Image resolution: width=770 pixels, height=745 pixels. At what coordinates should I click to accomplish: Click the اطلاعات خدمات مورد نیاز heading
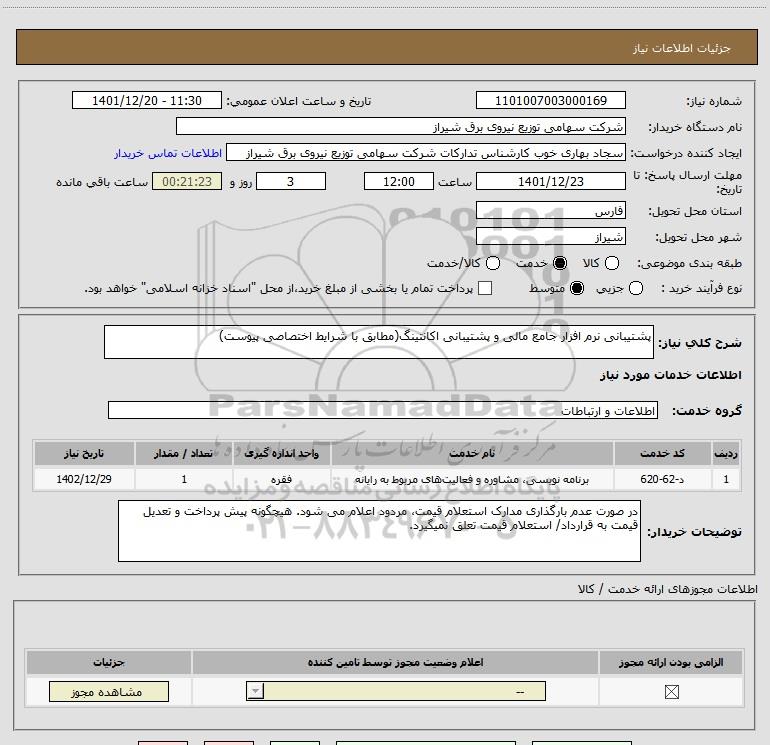670,375
